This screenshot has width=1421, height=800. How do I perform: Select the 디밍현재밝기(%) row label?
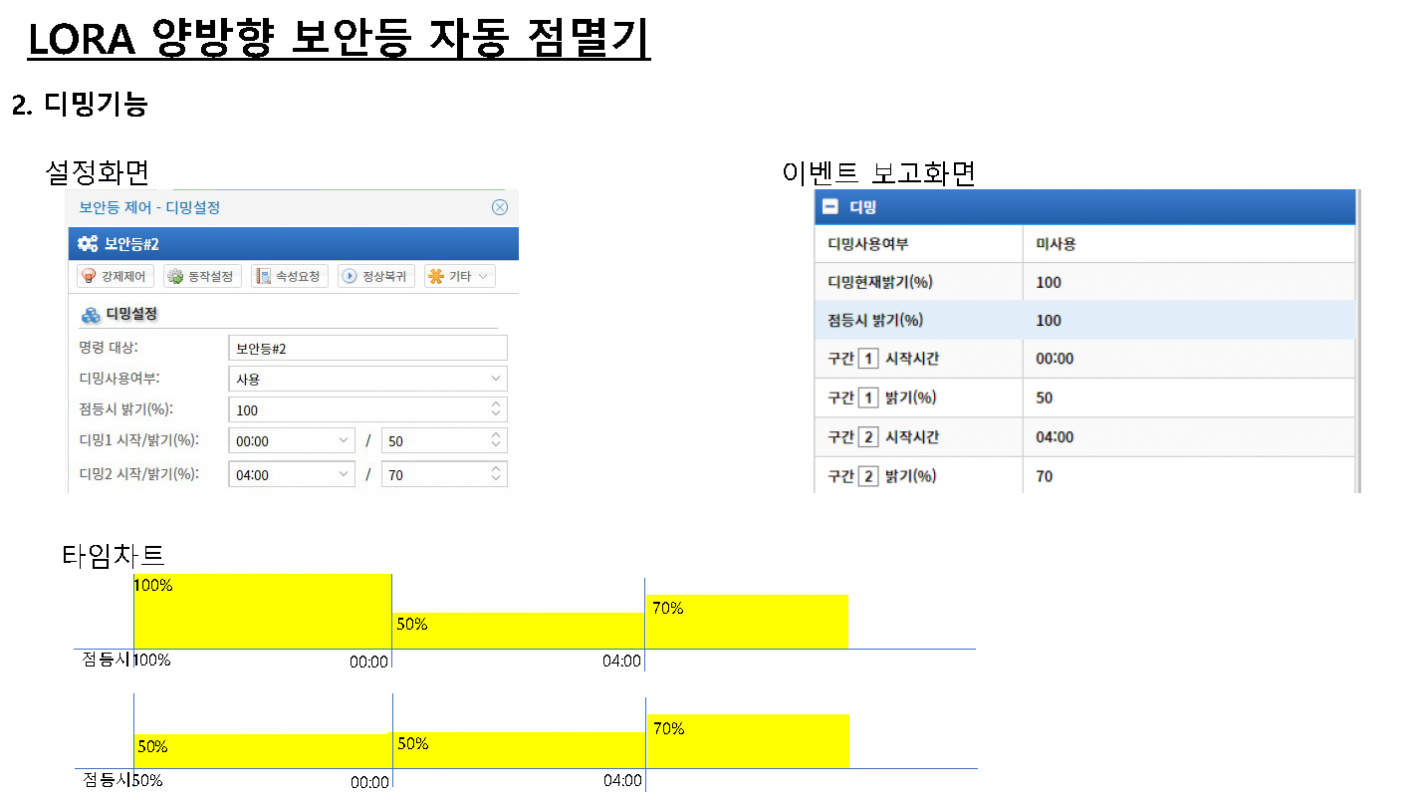coord(880,282)
